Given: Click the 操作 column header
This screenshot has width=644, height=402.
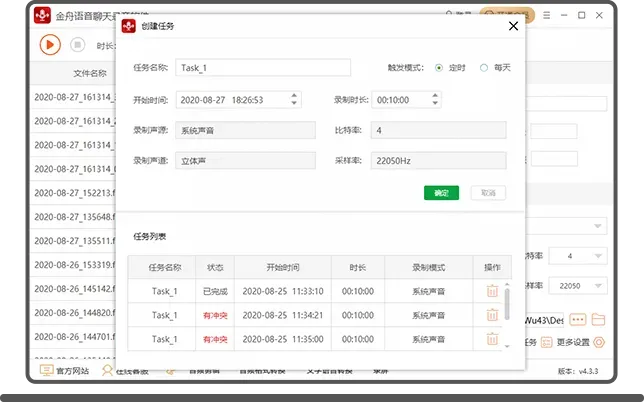Looking at the screenshot, I should click(x=492, y=267).
